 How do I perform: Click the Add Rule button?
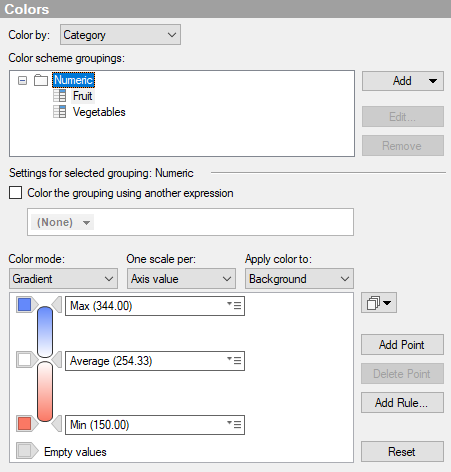pos(402,403)
